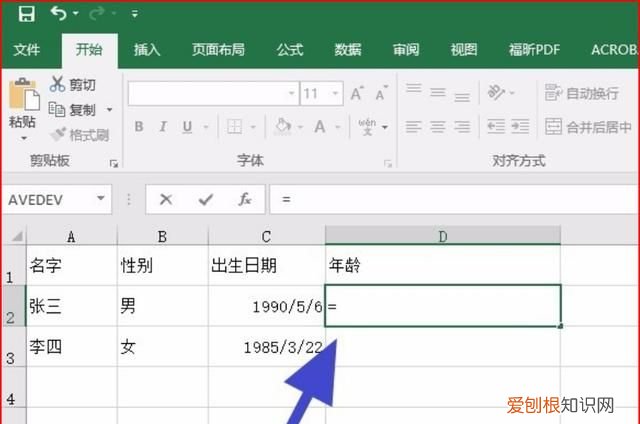Screen dimensions: 640x424
Task: Open the font name dropdown arrow
Action: 291,93
